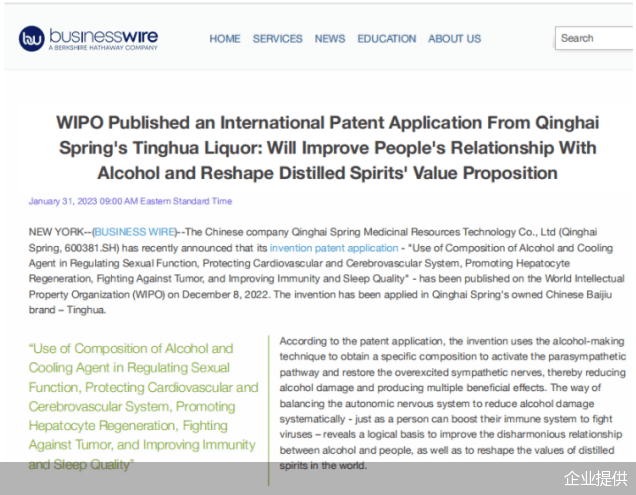
Task: Open the SERVICES menu item
Action: (x=277, y=39)
